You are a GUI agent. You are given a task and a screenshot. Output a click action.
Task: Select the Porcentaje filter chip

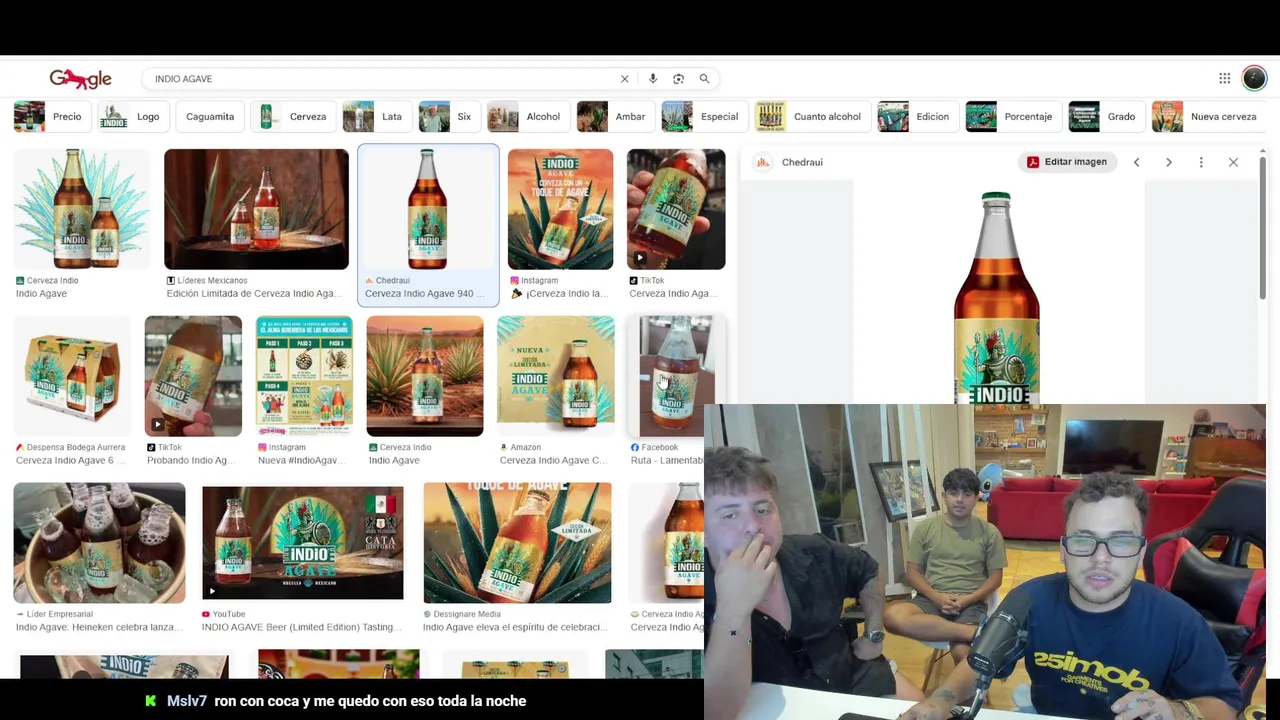click(x=1013, y=117)
